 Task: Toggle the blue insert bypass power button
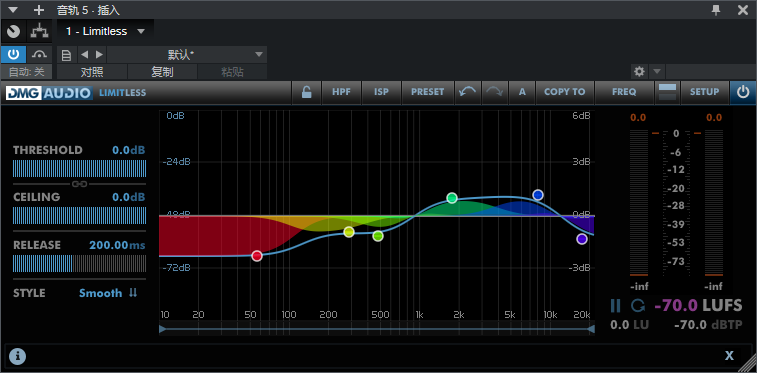coord(13,55)
